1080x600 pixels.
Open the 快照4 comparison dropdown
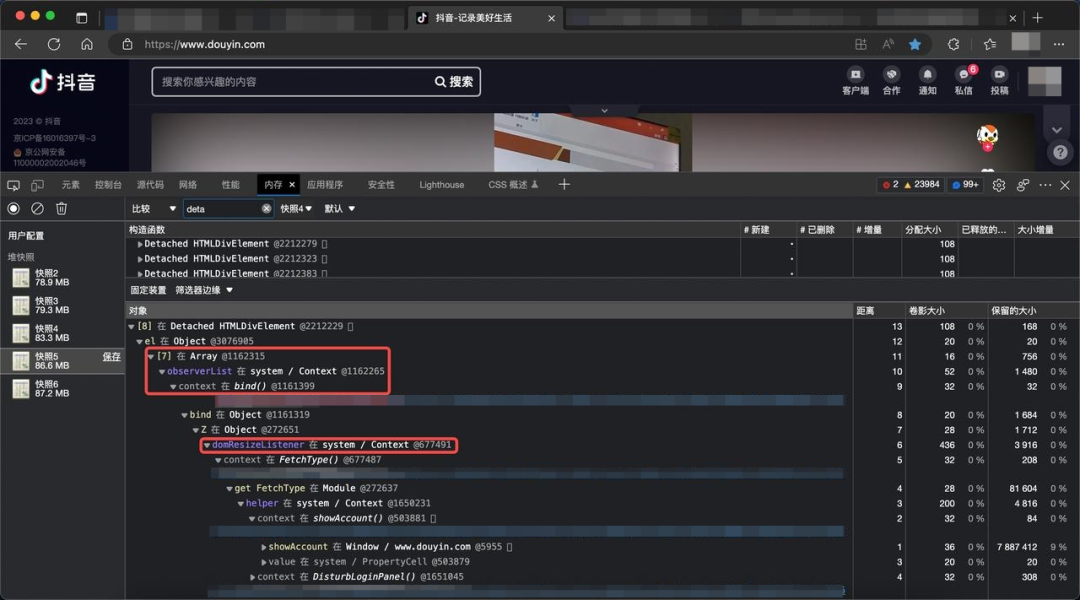coord(296,209)
